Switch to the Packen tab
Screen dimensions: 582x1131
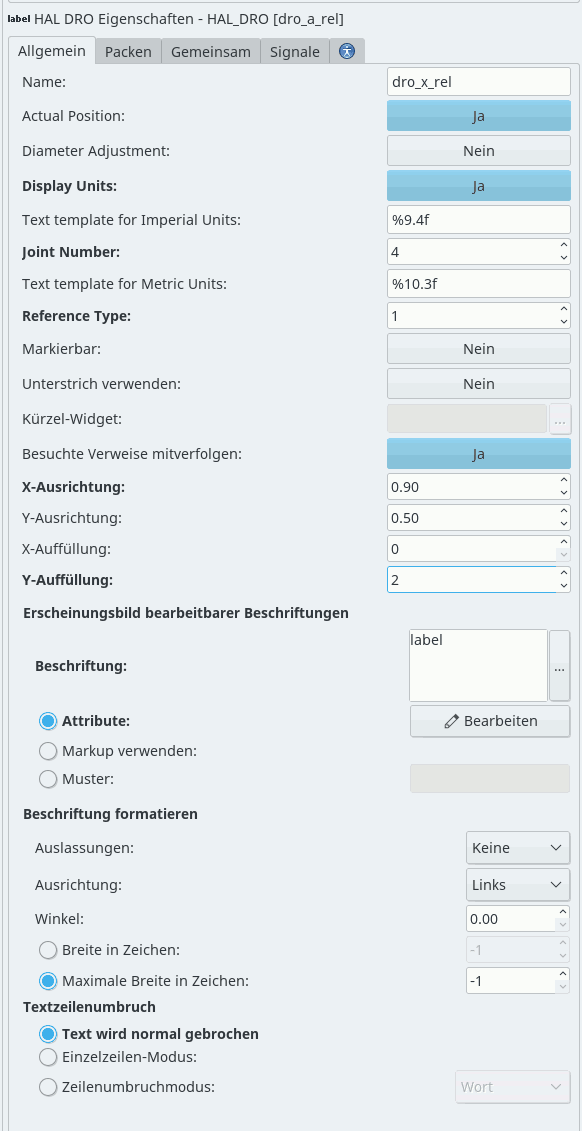[x=128, y=51]
